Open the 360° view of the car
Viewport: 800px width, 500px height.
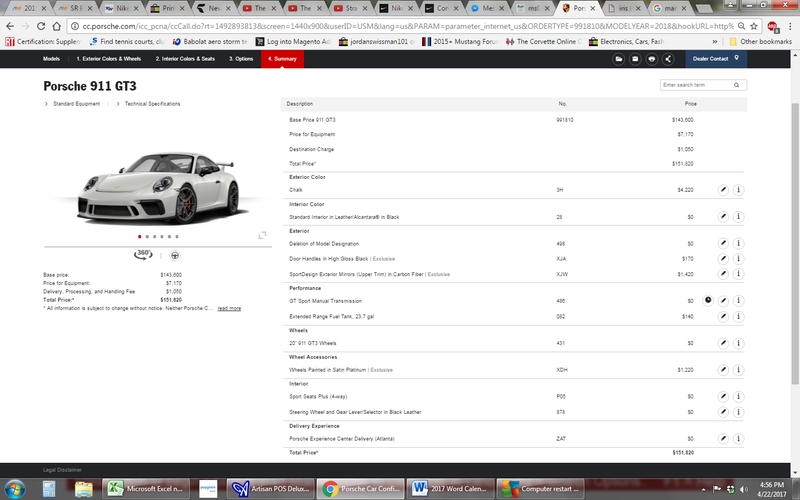(x=143, y=254)
